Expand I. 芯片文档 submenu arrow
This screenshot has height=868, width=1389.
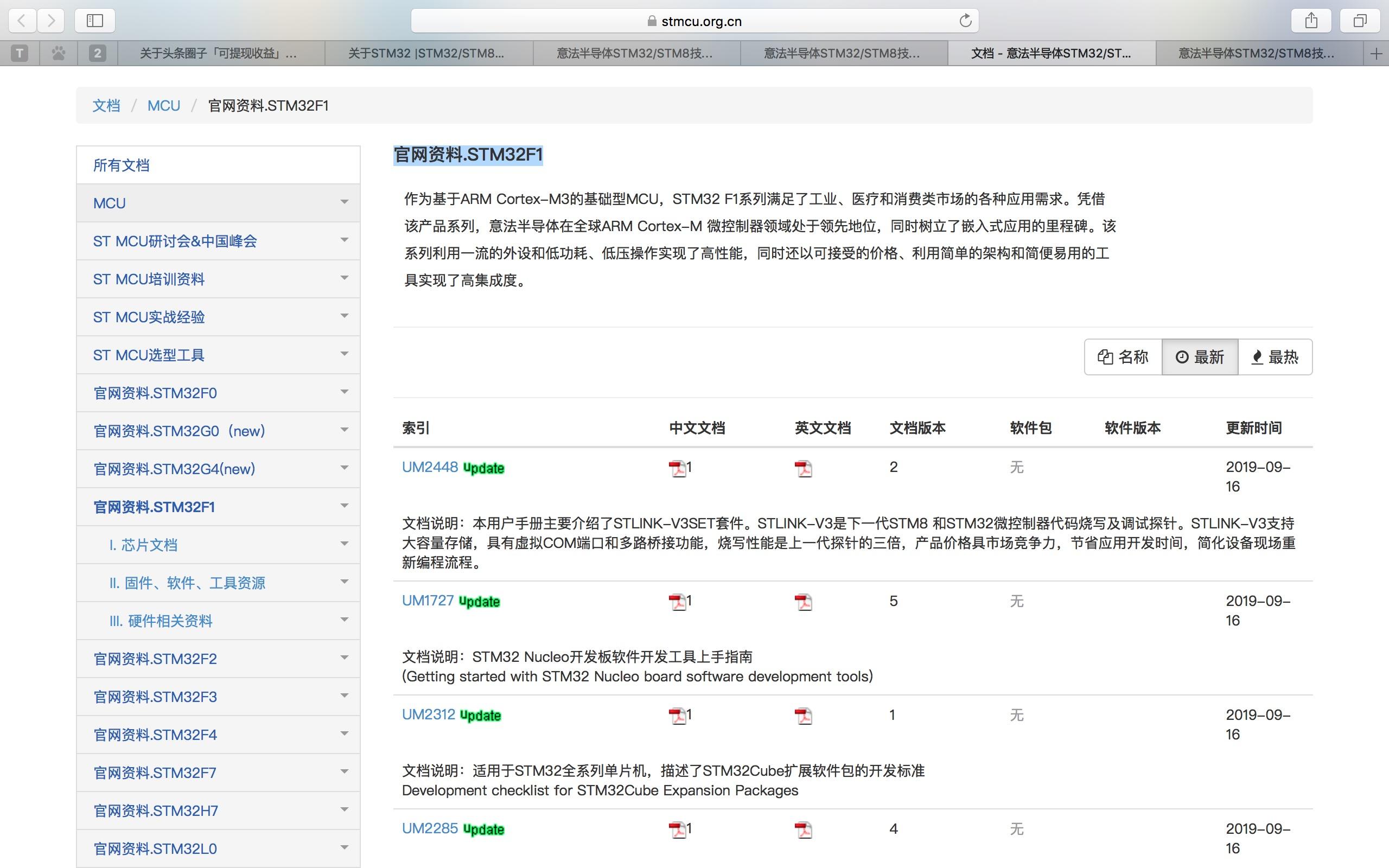click(x=345, y=544)
